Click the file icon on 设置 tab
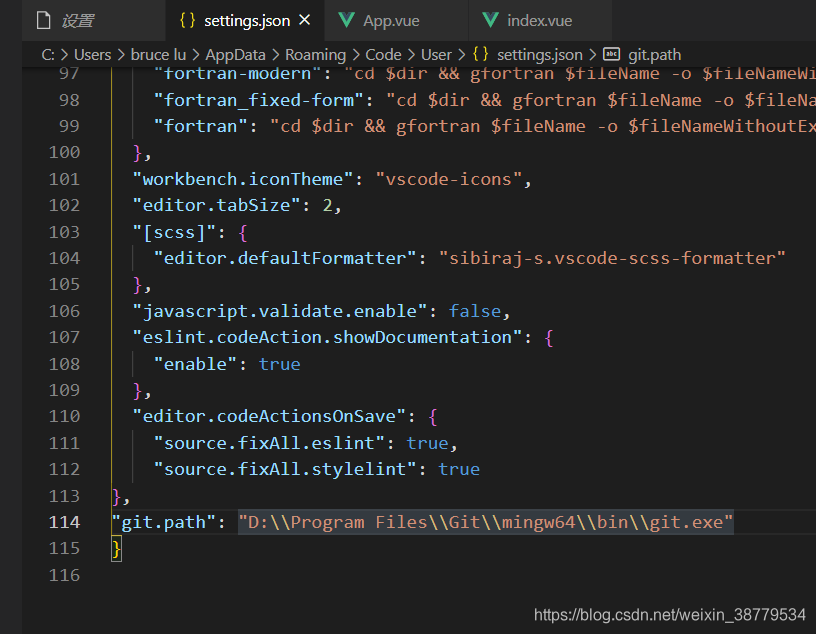The height and width of the screenshot is (634, 816). click(x=44, y=21)
